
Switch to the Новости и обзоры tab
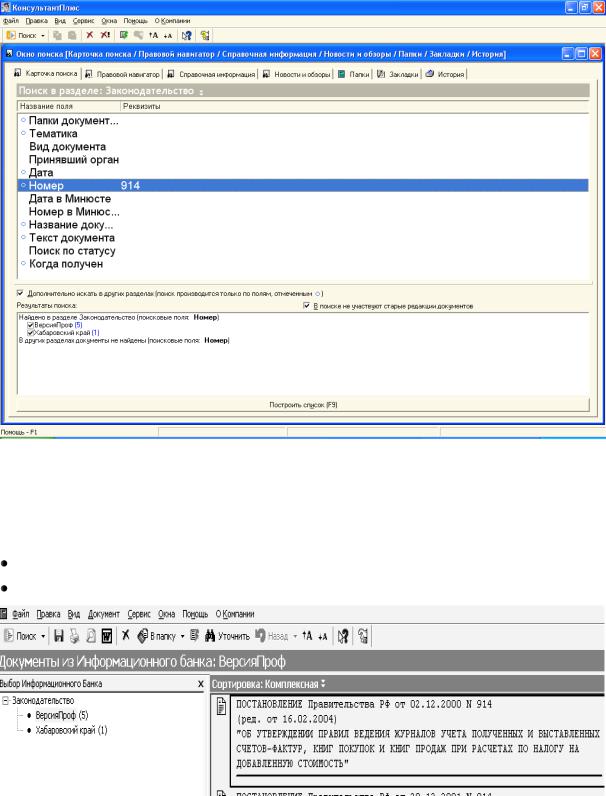point(297,74)
